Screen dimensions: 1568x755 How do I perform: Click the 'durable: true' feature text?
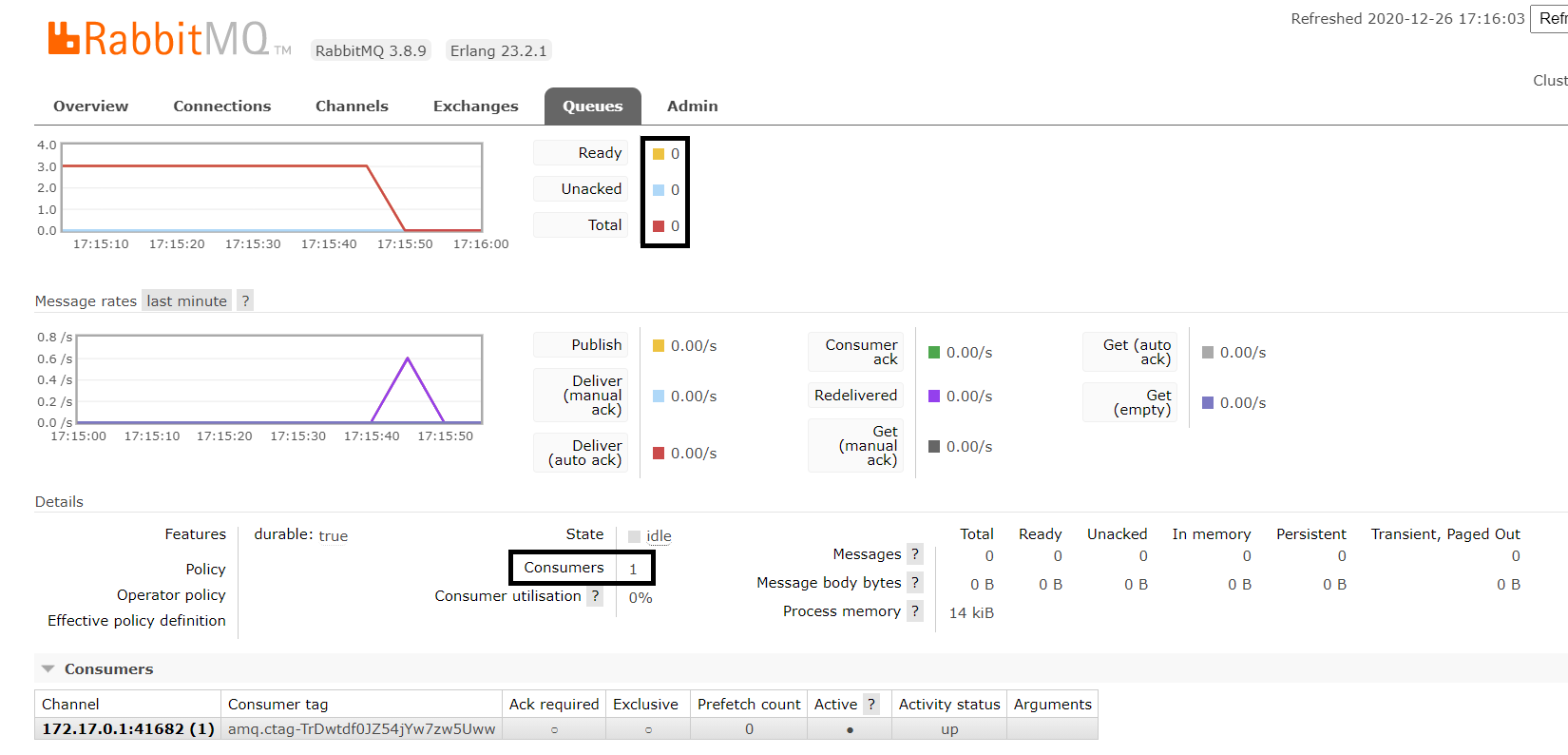click(x=300, y=534)
